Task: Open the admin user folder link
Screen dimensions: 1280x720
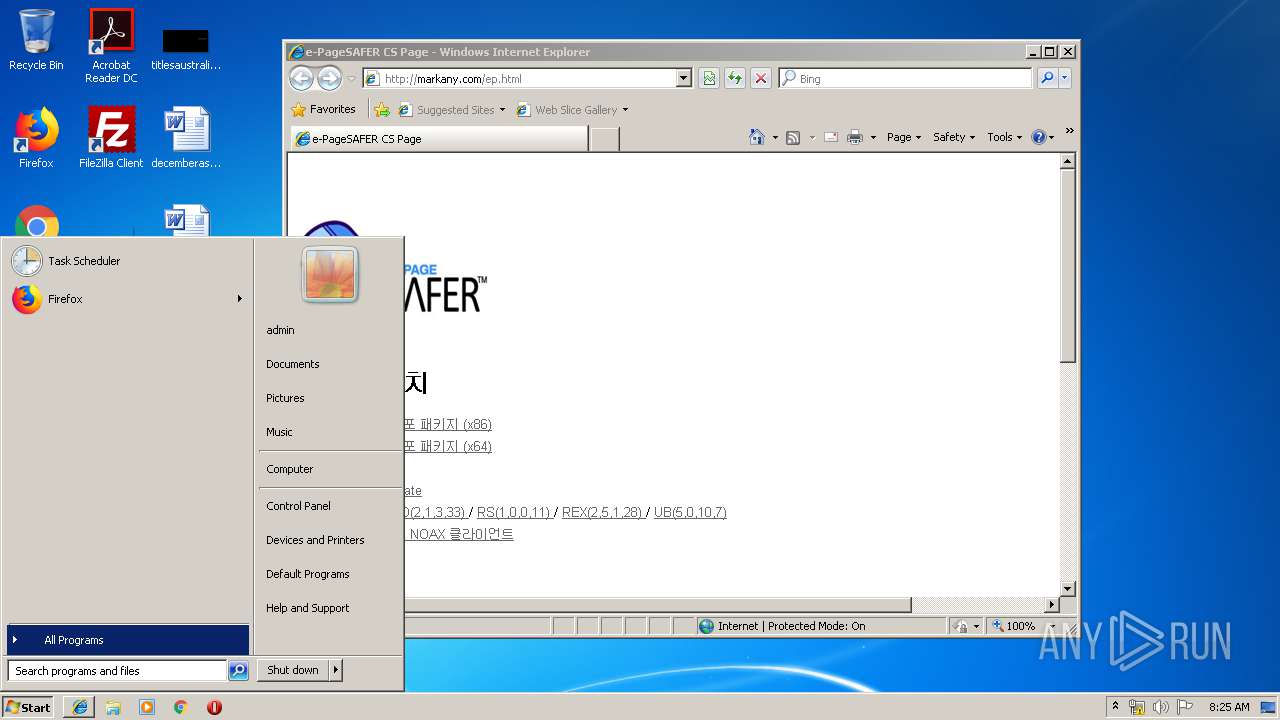Action: [280, 330]
